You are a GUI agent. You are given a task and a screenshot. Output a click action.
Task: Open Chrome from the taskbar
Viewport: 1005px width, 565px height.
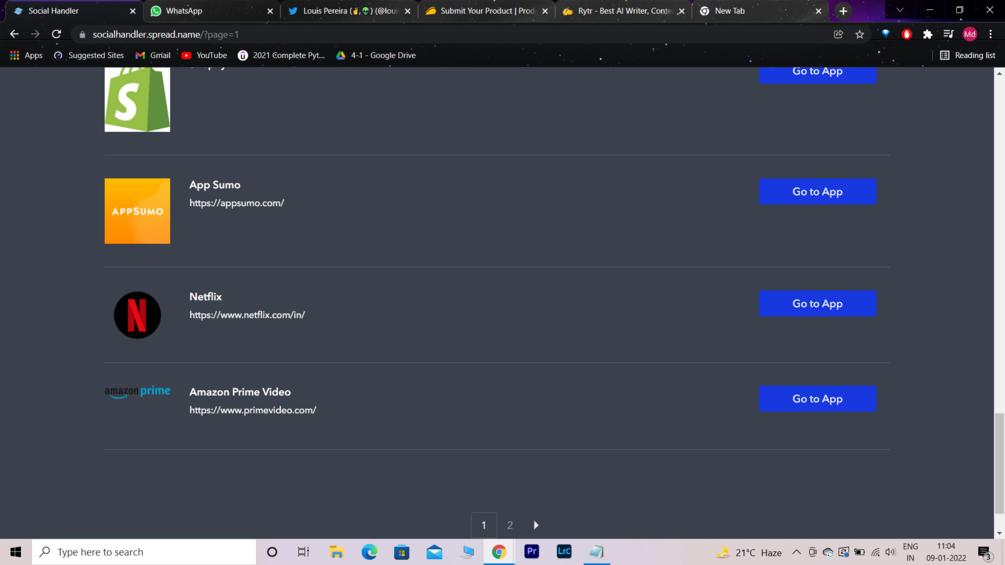pyautogui.click(x=499, y=552)
